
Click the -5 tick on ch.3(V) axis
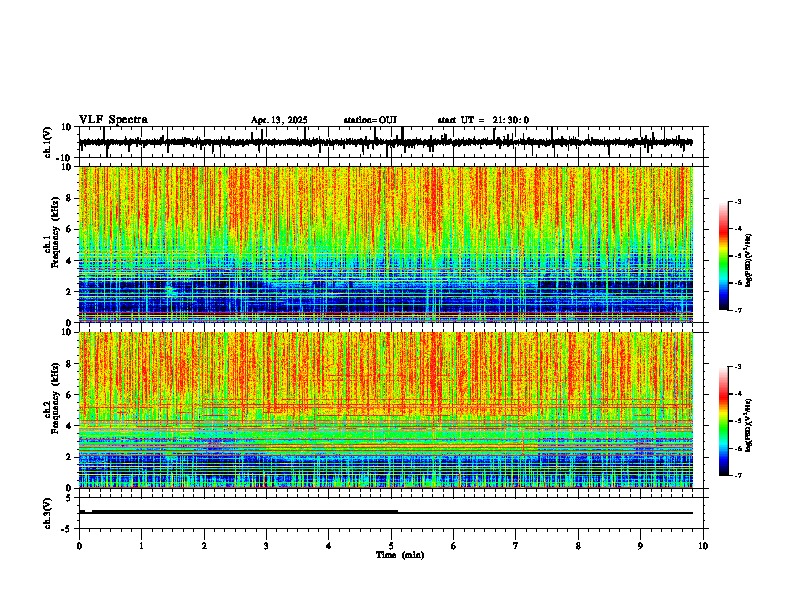[67, 529]
